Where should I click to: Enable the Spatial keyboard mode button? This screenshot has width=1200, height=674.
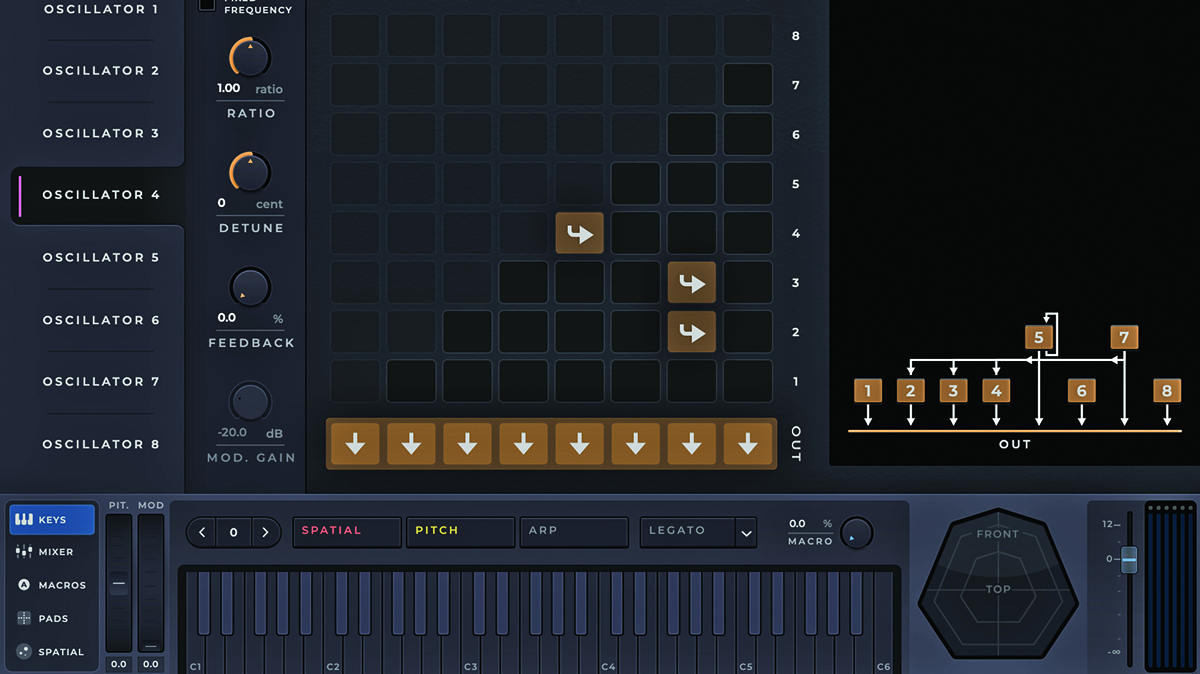click(347, 531)
